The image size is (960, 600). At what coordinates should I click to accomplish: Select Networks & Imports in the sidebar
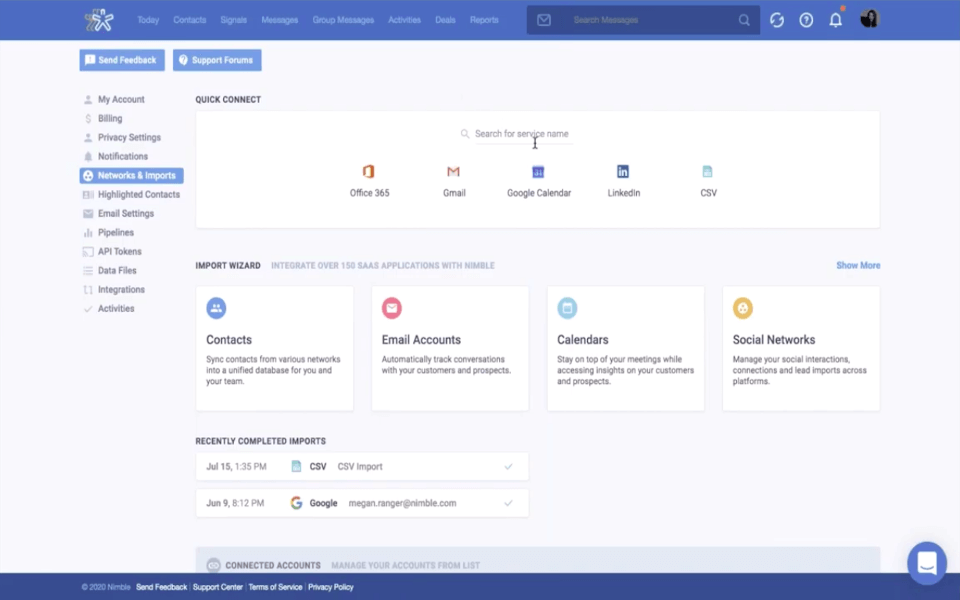click(x=131, y=176)
